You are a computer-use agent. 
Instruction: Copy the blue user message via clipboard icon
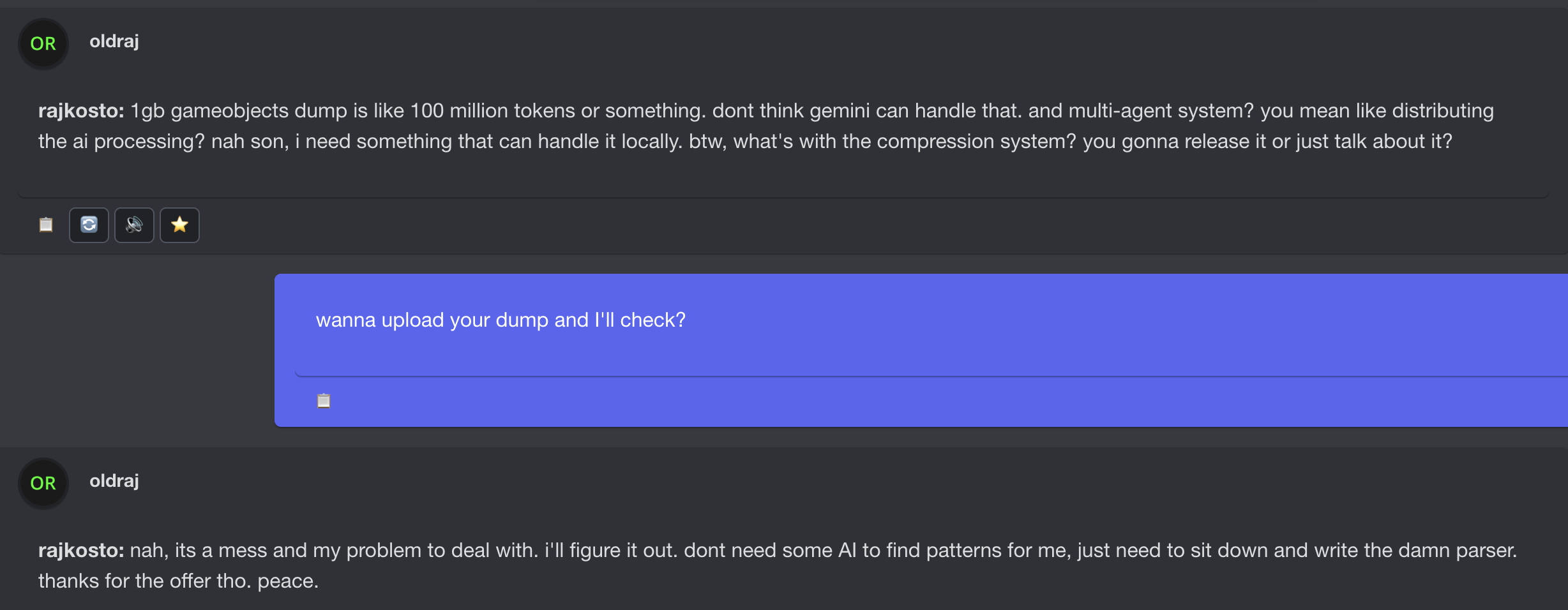click(x=324, y=401)
